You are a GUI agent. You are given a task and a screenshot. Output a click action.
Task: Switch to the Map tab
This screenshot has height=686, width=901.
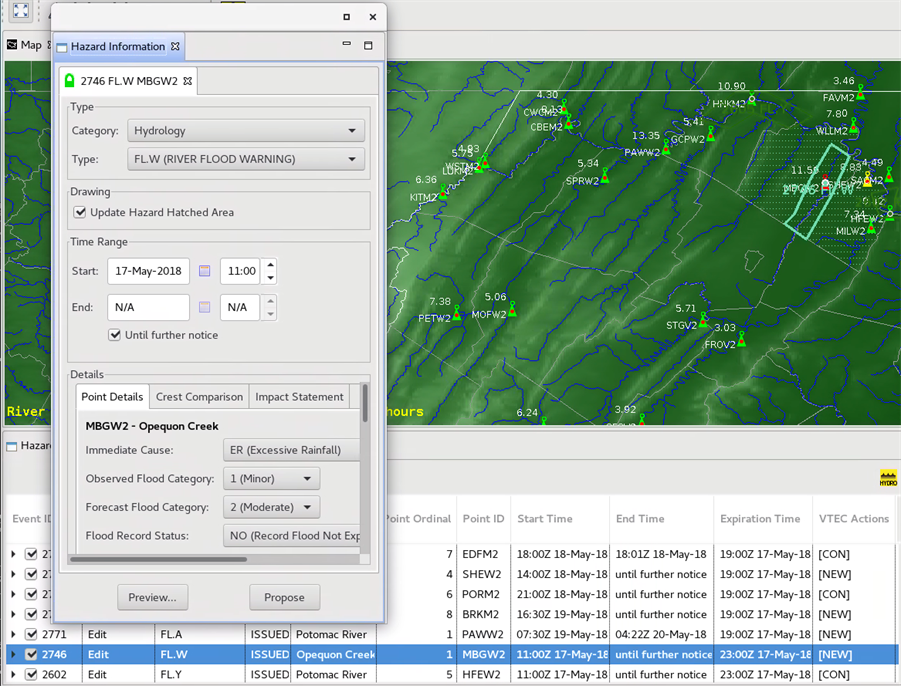(31, 45)
